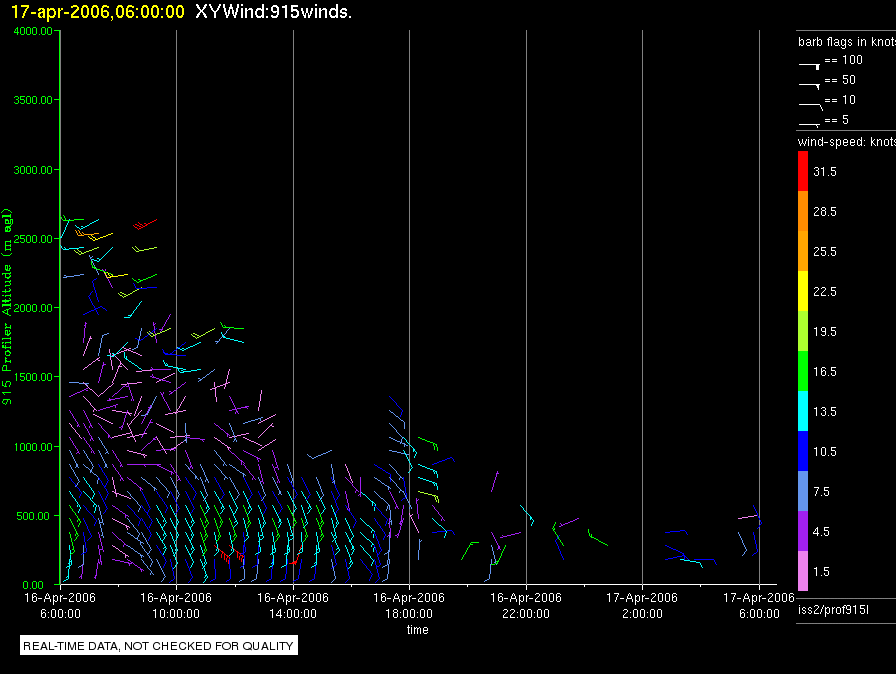The height and width of the screenshot is (674, 896).
Task: Click the yellow-green 19.5 knots swatch
Action: point(803,331)
